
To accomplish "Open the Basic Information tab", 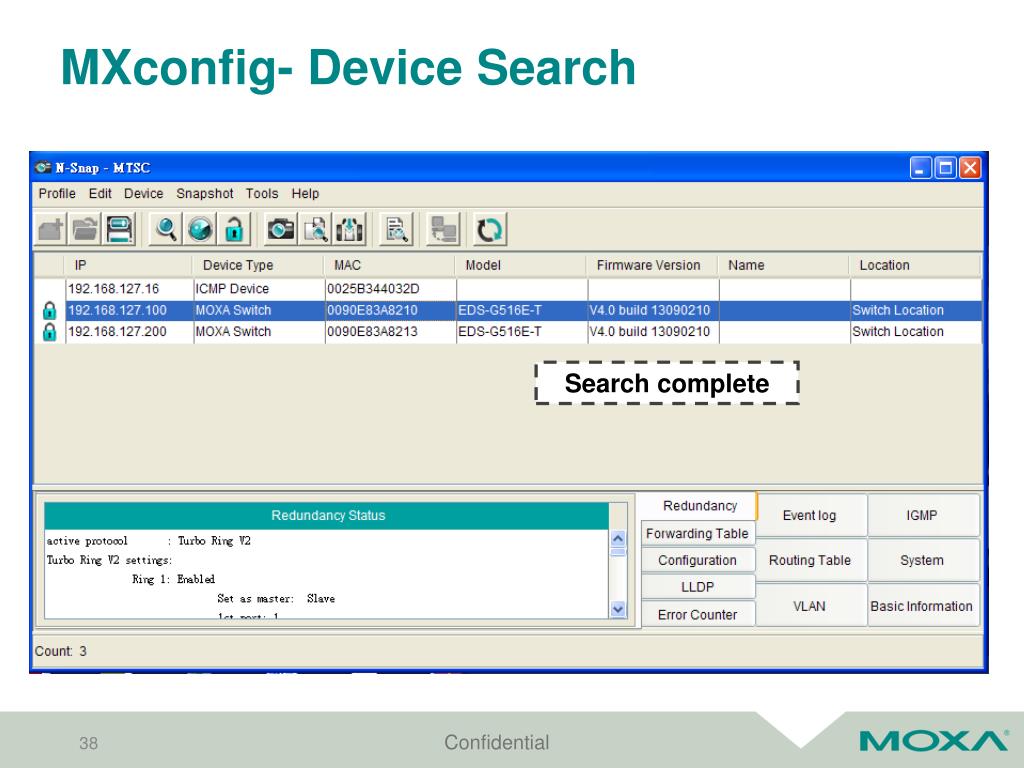I will pyautogui.click(x=922, y=606).
